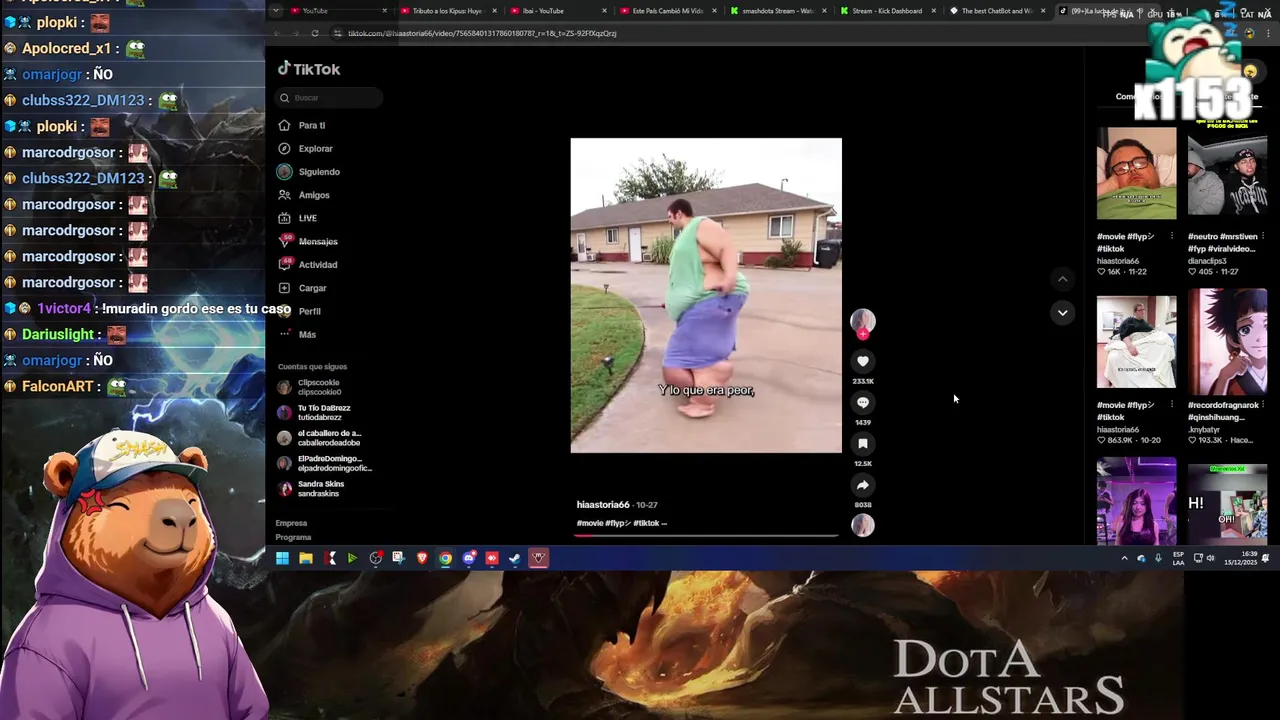Share the video with arrow icon
Viewport: 1280px width, 720px height.
tap(863, 485)
